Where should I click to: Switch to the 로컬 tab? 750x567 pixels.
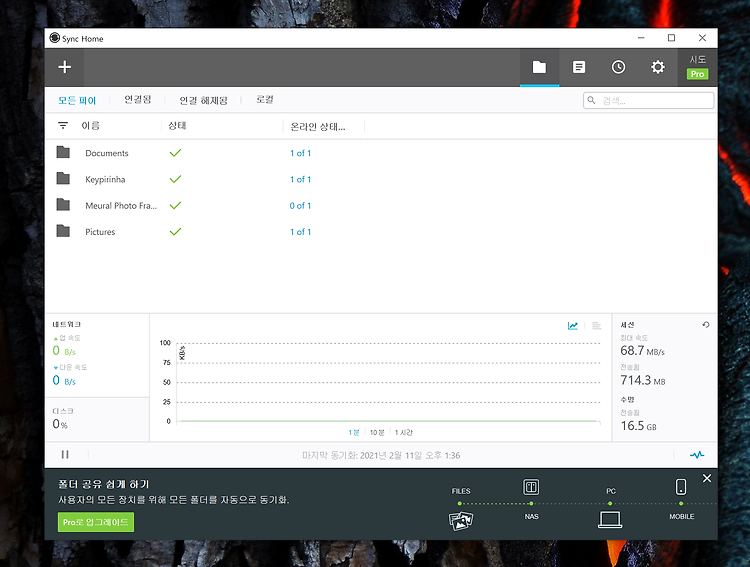265,100
